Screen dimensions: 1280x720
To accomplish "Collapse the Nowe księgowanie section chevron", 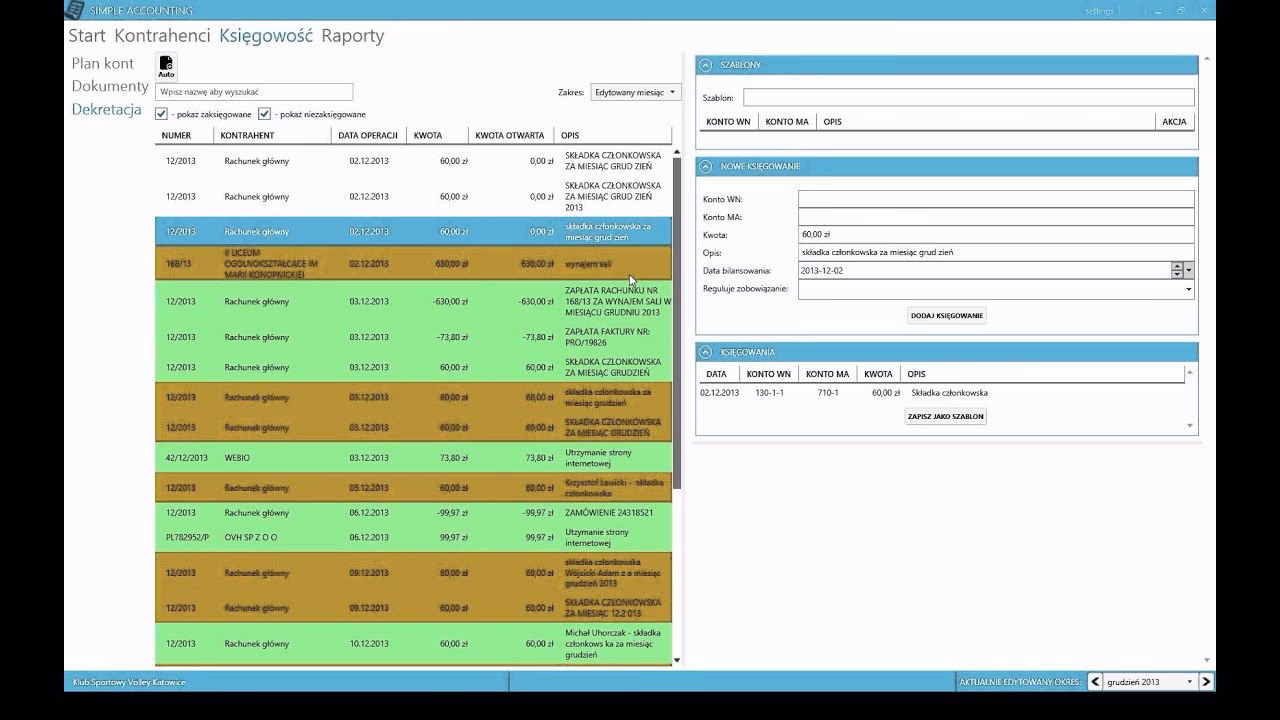I will tap(706, 167).
